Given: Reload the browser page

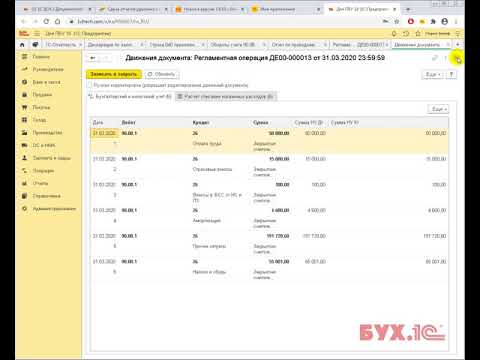Looking at the screenshot, I should [46, 21].
